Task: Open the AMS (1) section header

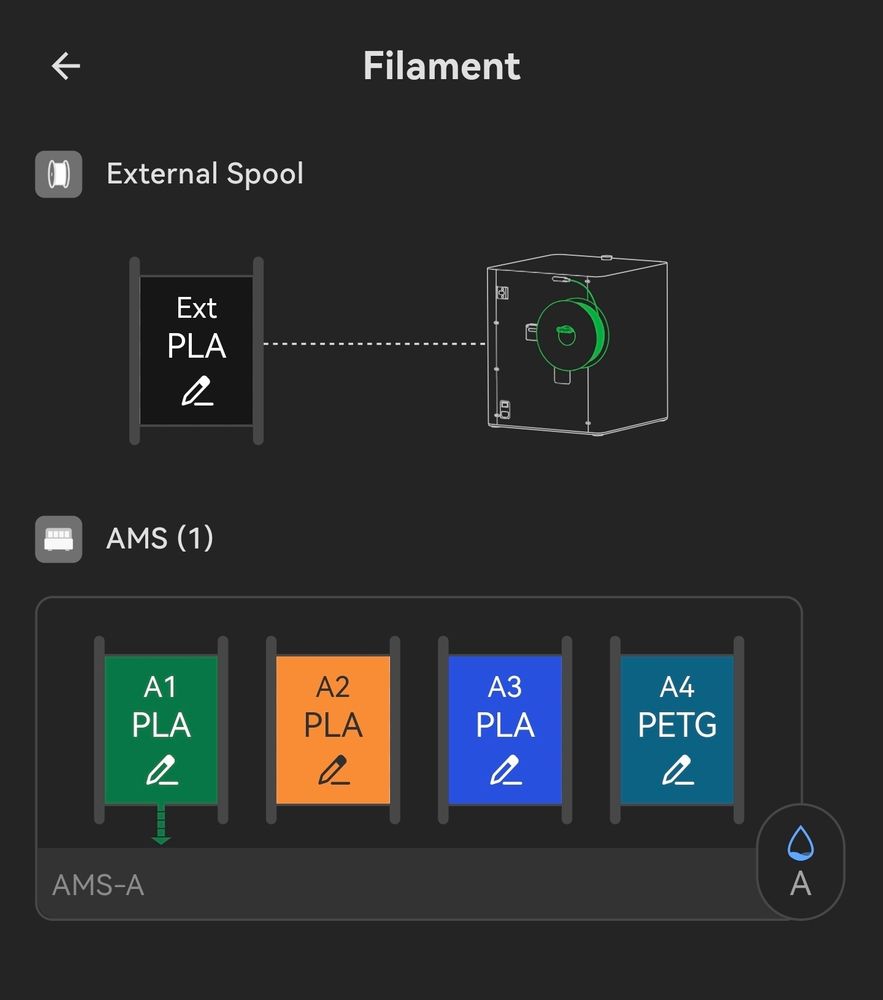Action: click(x=159, y=539)
